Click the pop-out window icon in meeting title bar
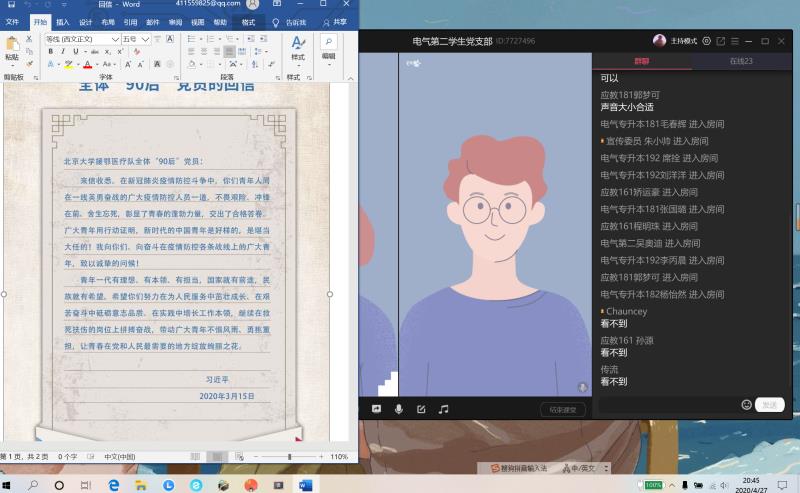Screen dimensions: 800x493 coord(721,41)
